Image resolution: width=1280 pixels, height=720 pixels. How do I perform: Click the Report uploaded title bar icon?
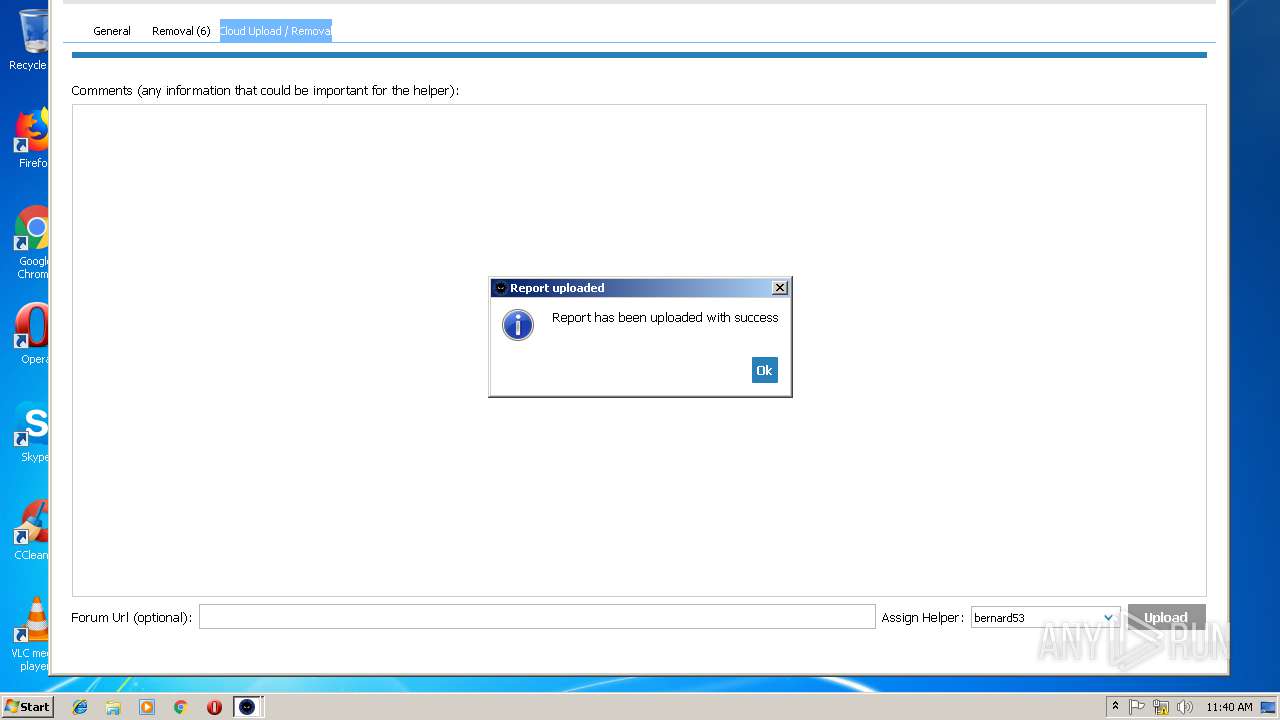coord(501,288)
